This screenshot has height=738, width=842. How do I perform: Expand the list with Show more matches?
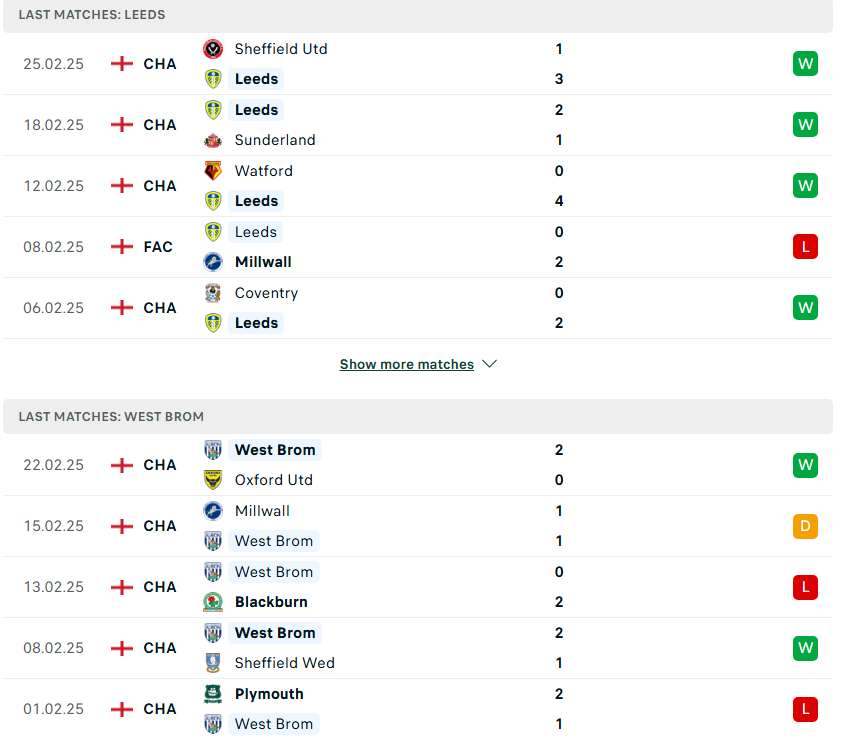(x=407, y=364)
